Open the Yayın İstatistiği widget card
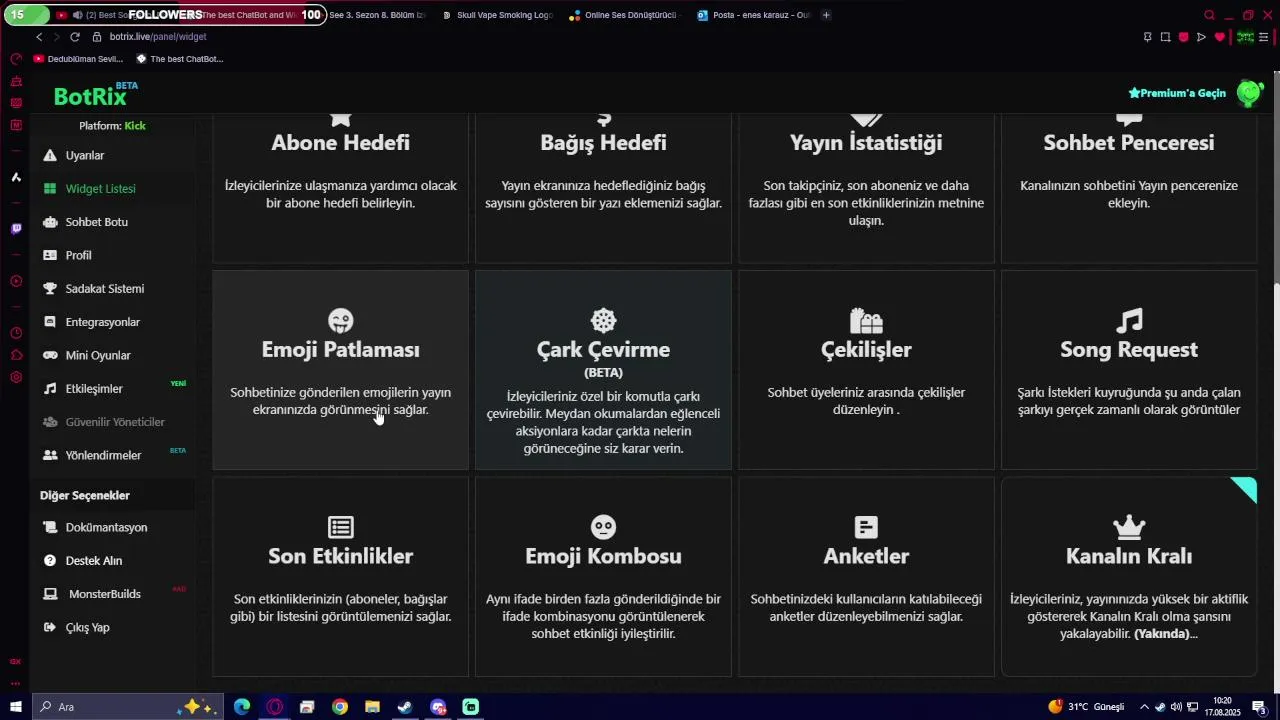 pos(866,188)
